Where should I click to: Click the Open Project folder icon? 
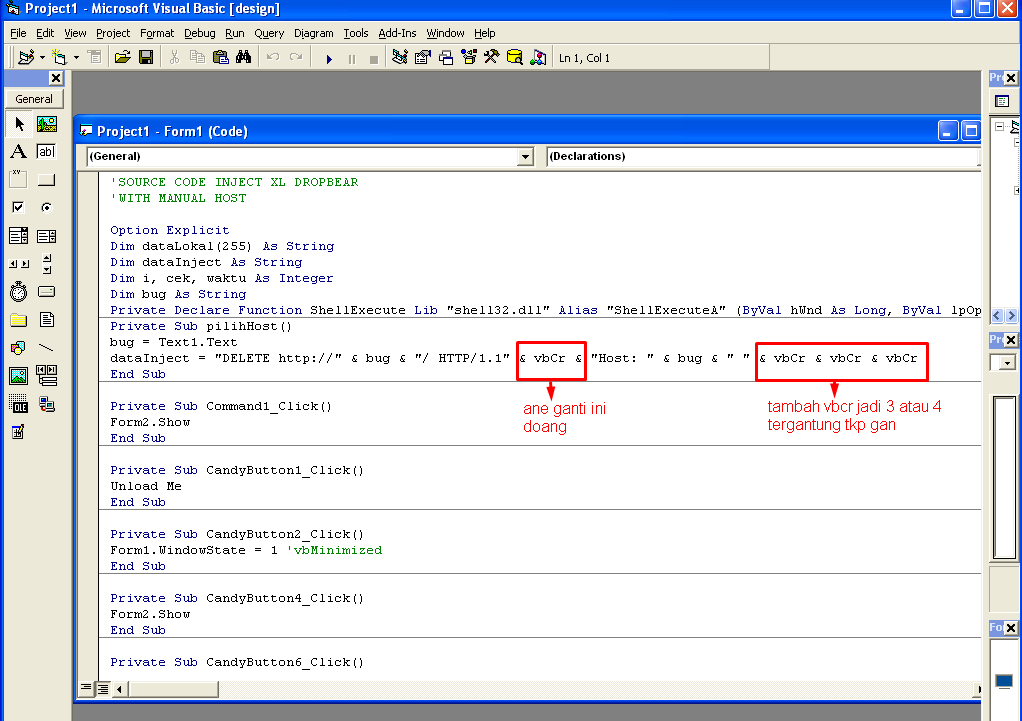[x=123, y=57]
